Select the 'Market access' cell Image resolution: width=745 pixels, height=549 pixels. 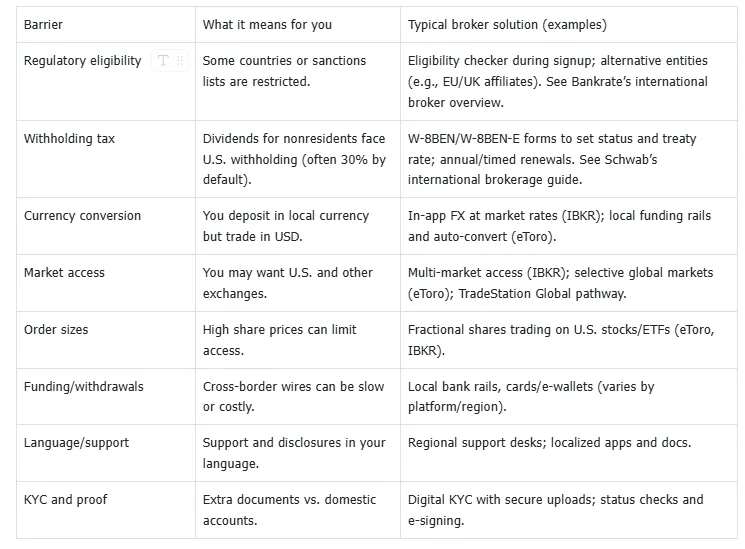[x=64, y=272]
